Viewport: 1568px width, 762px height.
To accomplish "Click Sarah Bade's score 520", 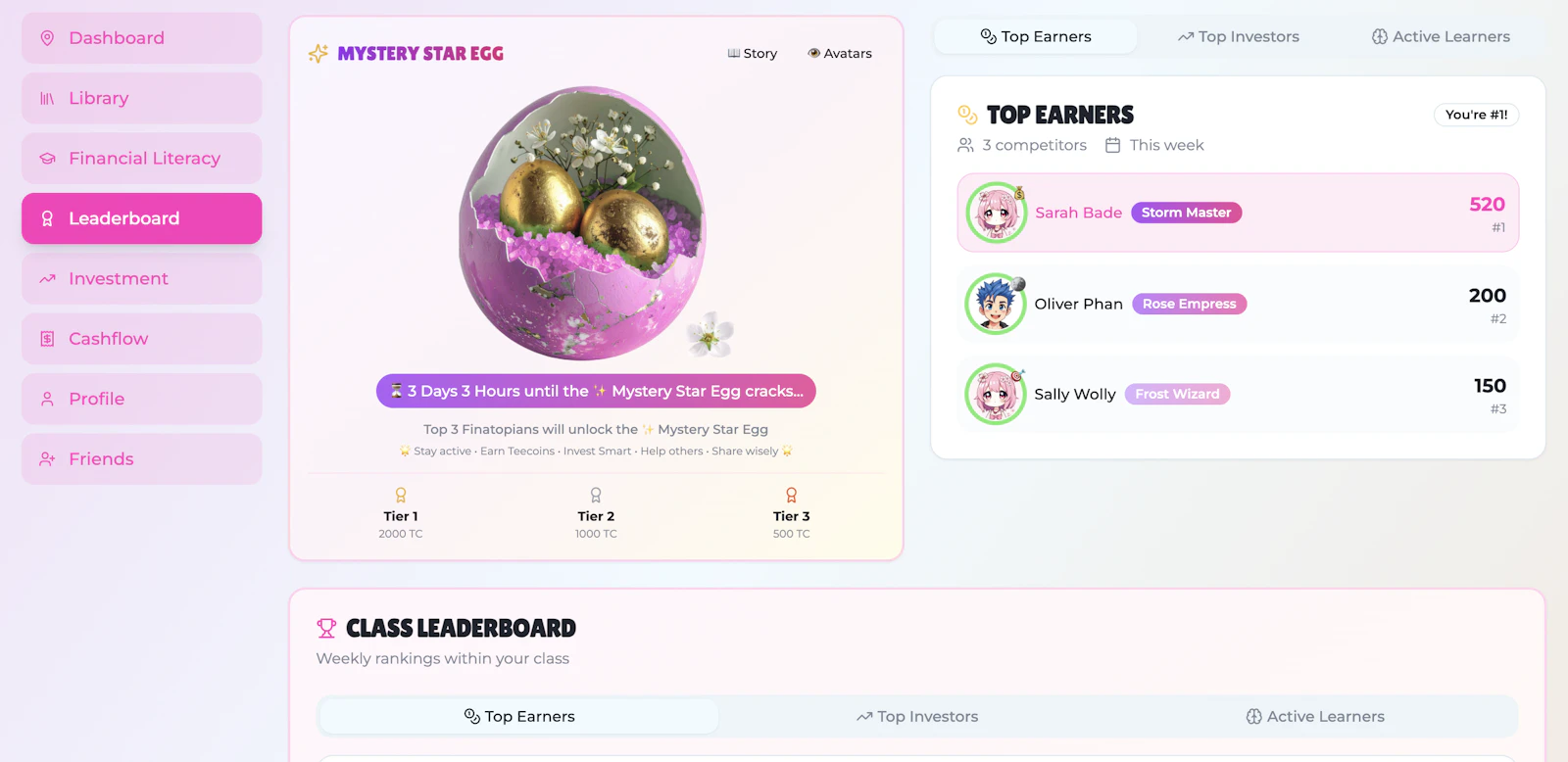I will (x=1487, y=204).
